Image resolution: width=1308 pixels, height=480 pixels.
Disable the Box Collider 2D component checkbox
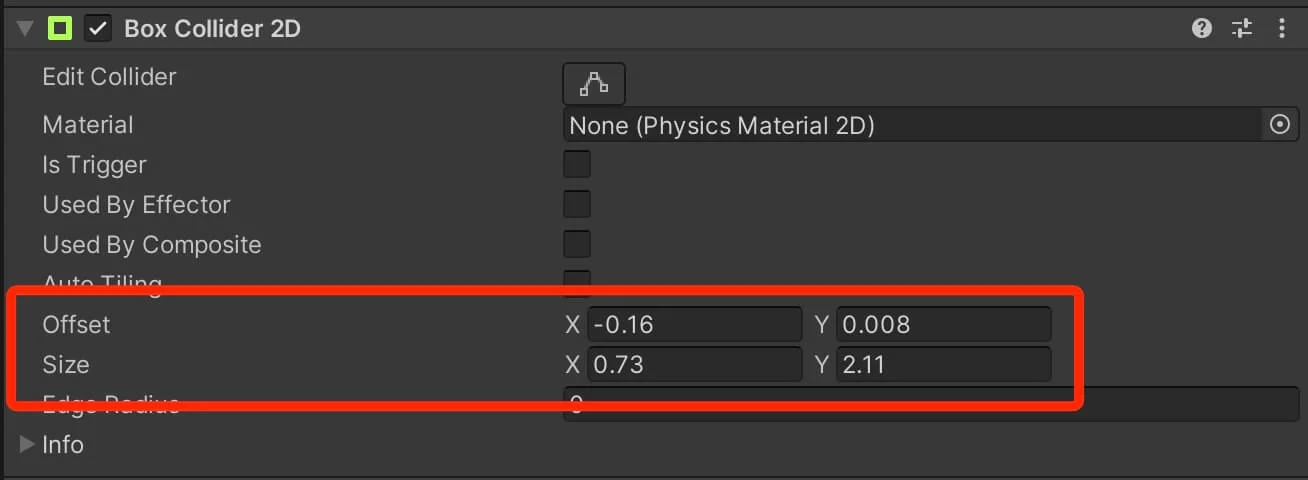(x=98, y=29)
